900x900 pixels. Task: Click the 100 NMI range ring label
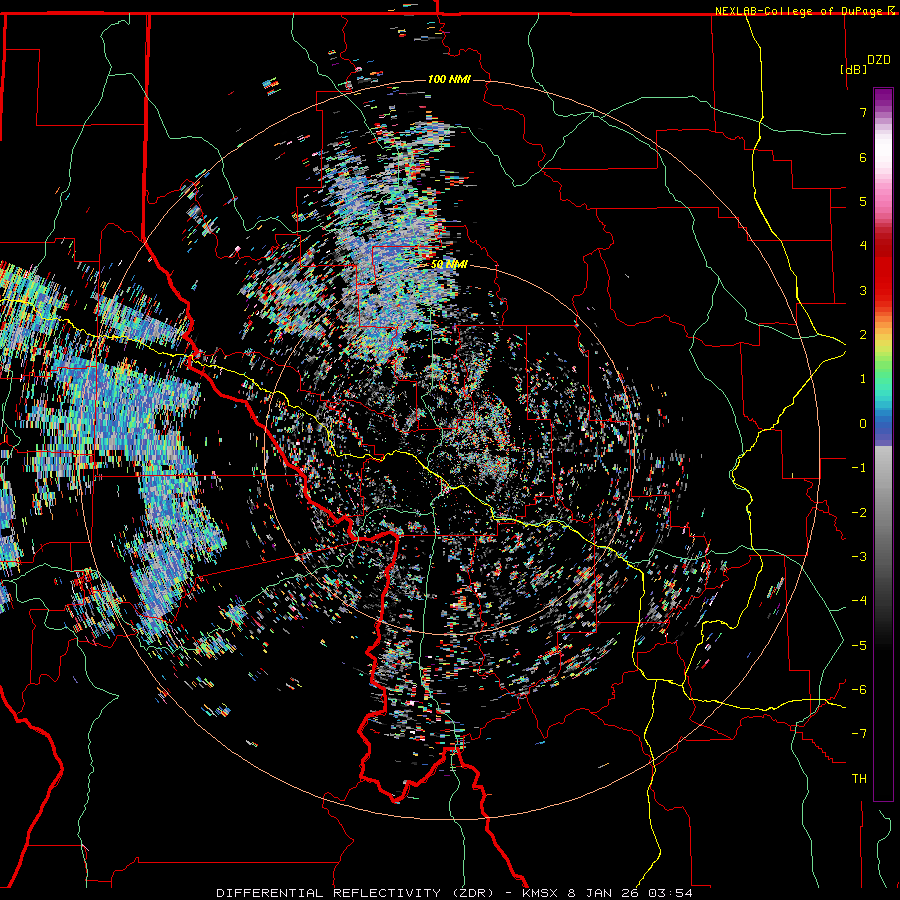[x=449, y=79]
